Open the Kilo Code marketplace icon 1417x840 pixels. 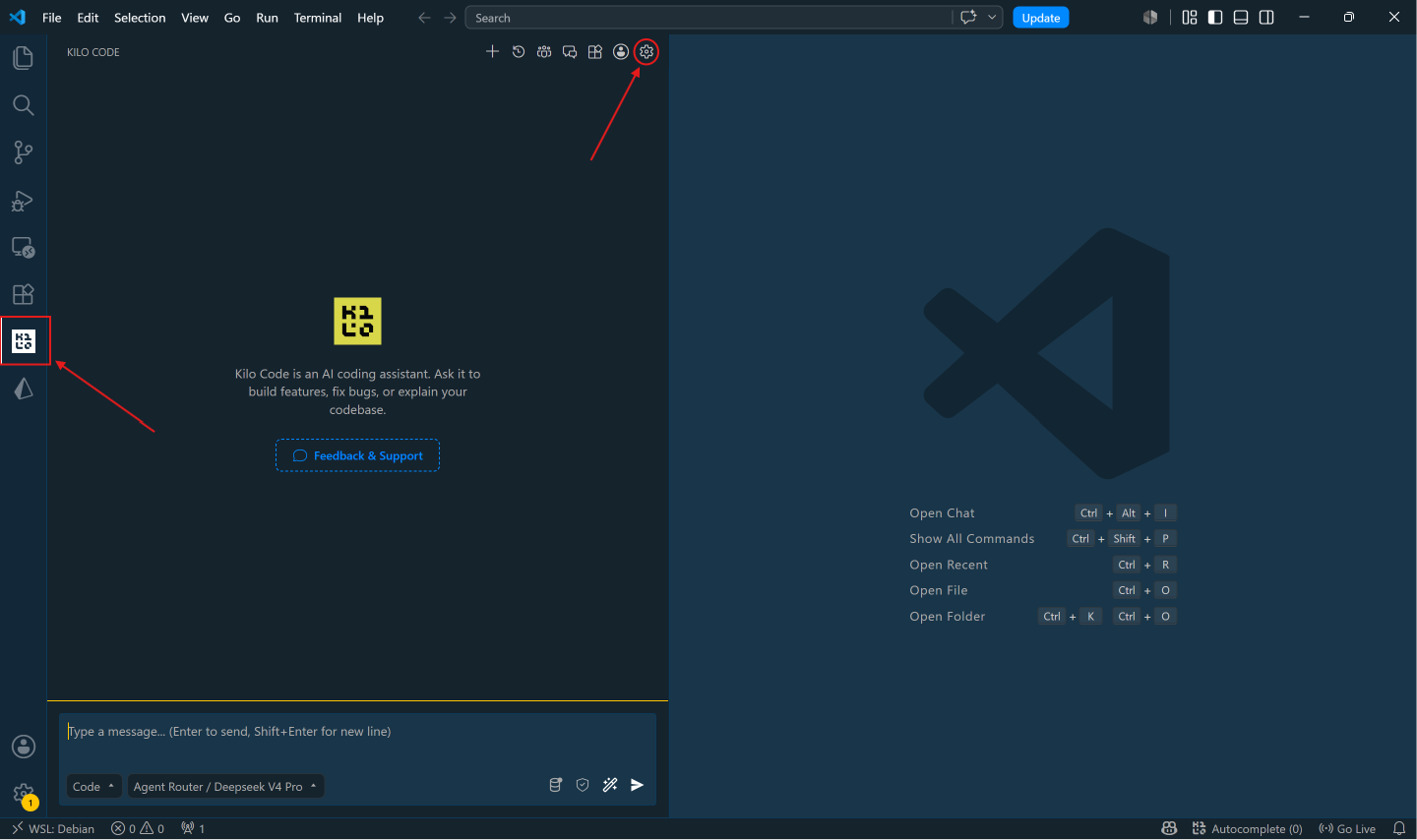point(595,52)
